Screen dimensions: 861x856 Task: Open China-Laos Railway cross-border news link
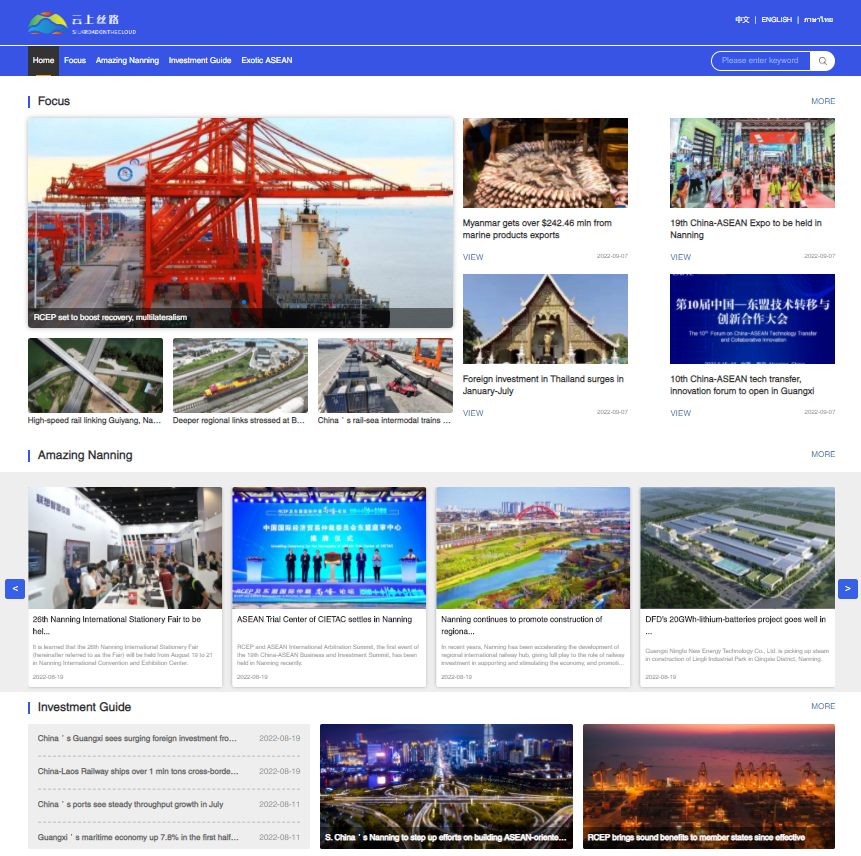138,771
